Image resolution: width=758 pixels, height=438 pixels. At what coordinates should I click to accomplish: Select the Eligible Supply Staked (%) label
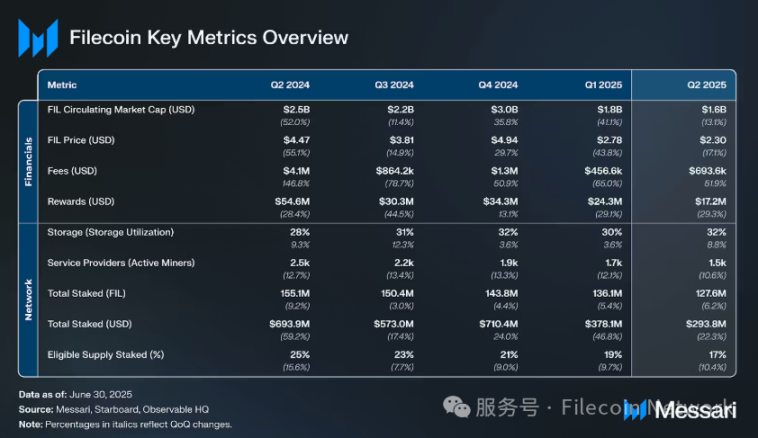(107, 354)
